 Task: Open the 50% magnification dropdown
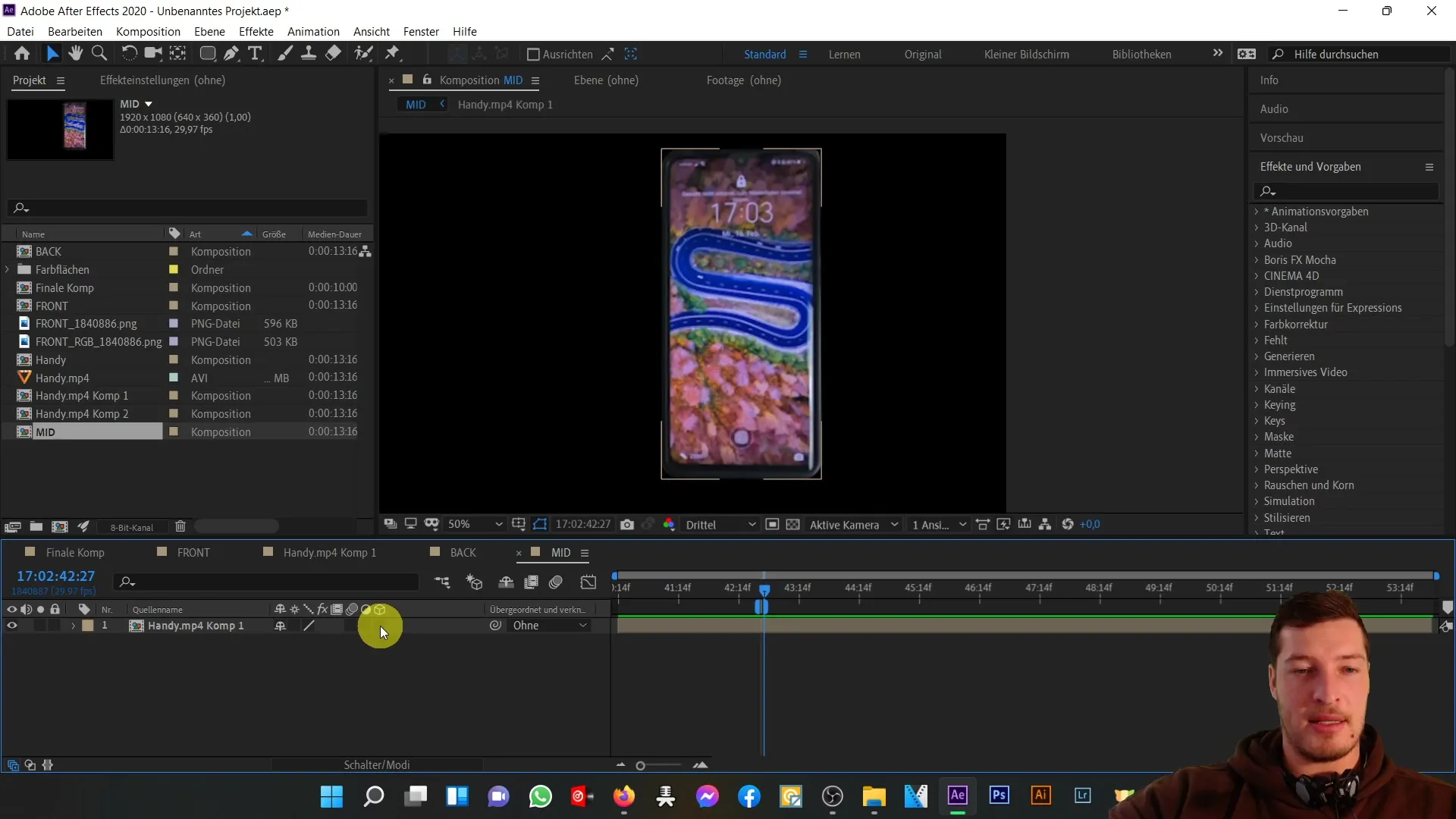point(475,525)
